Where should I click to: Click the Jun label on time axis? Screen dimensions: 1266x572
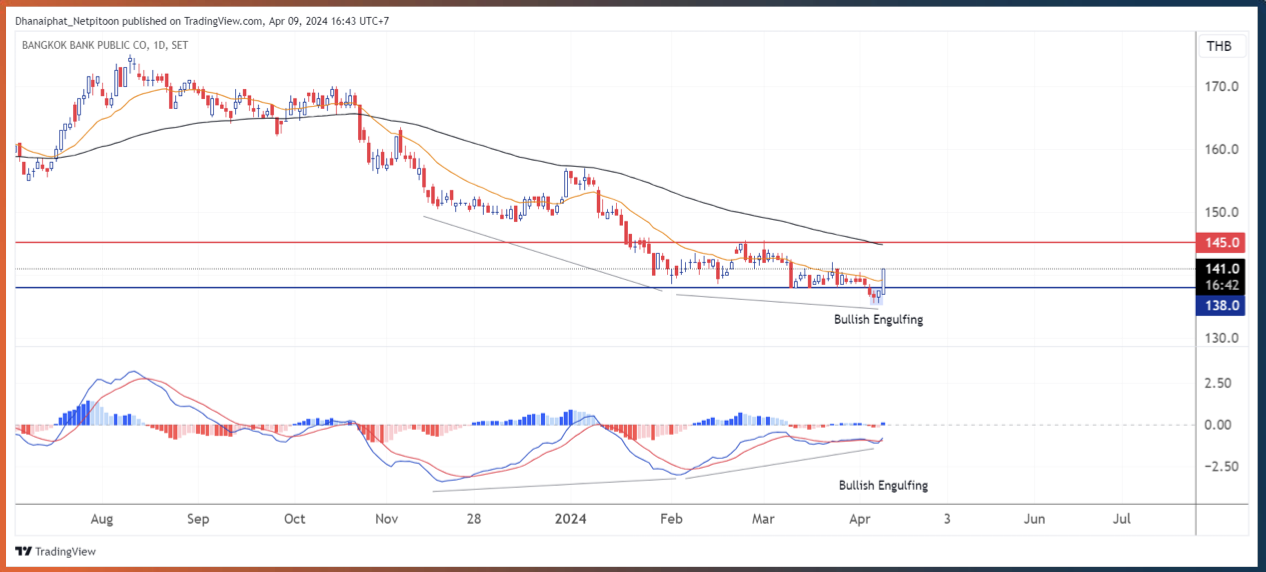pyautogui.click(x=1035, y=519)
